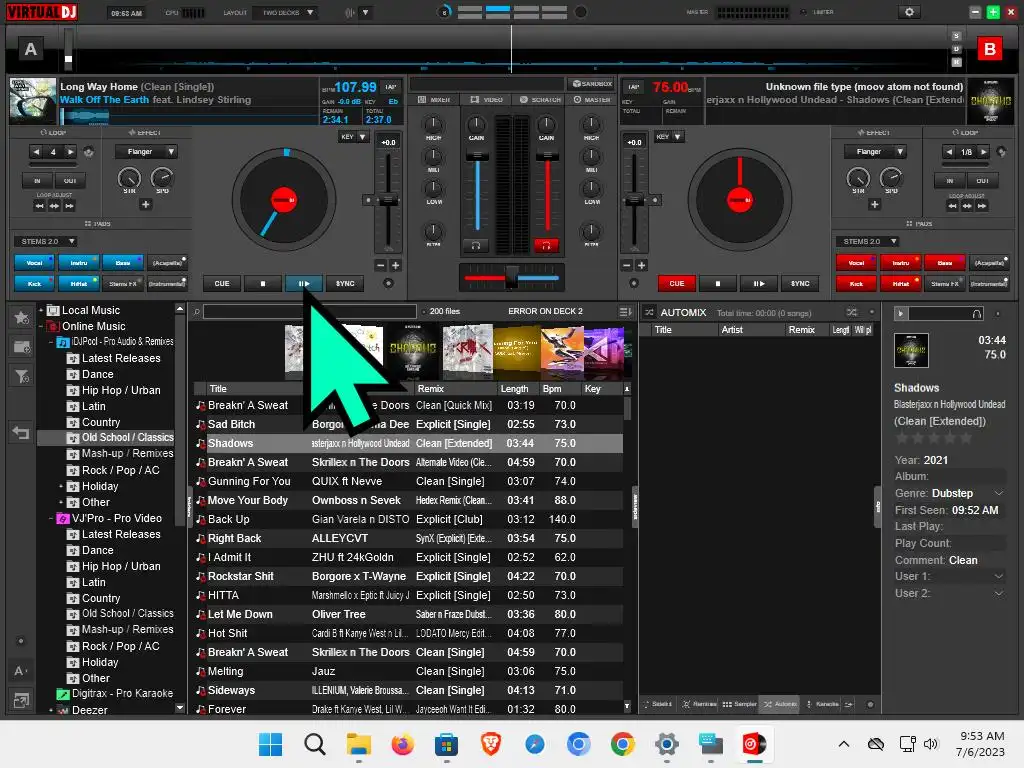Click loop options knob icon on deck A
The width and height of the screenshot is (1024, 768).
89,152
